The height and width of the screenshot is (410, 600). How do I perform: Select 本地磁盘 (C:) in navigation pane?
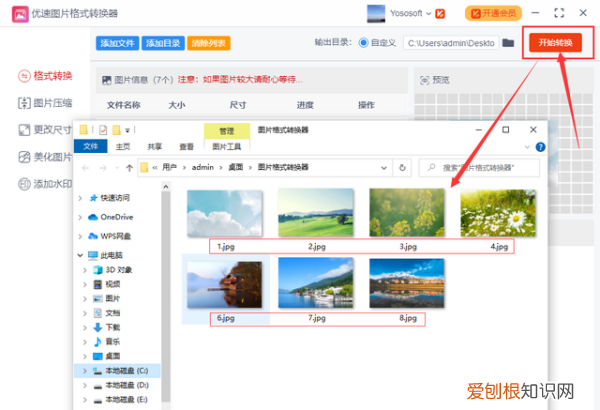(x=121, y=371)
